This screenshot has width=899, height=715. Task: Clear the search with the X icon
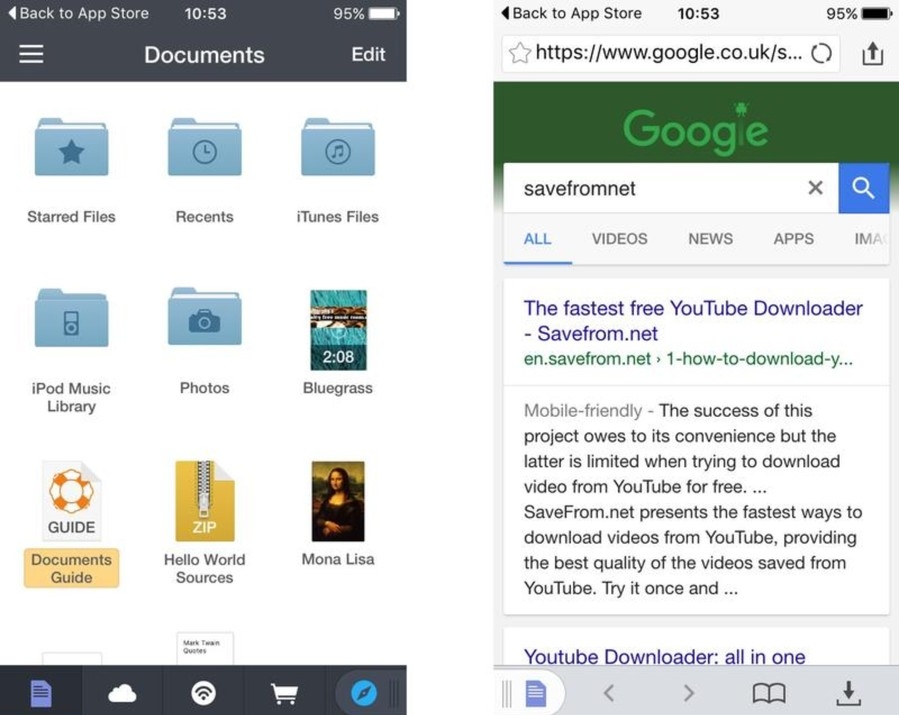815,187
